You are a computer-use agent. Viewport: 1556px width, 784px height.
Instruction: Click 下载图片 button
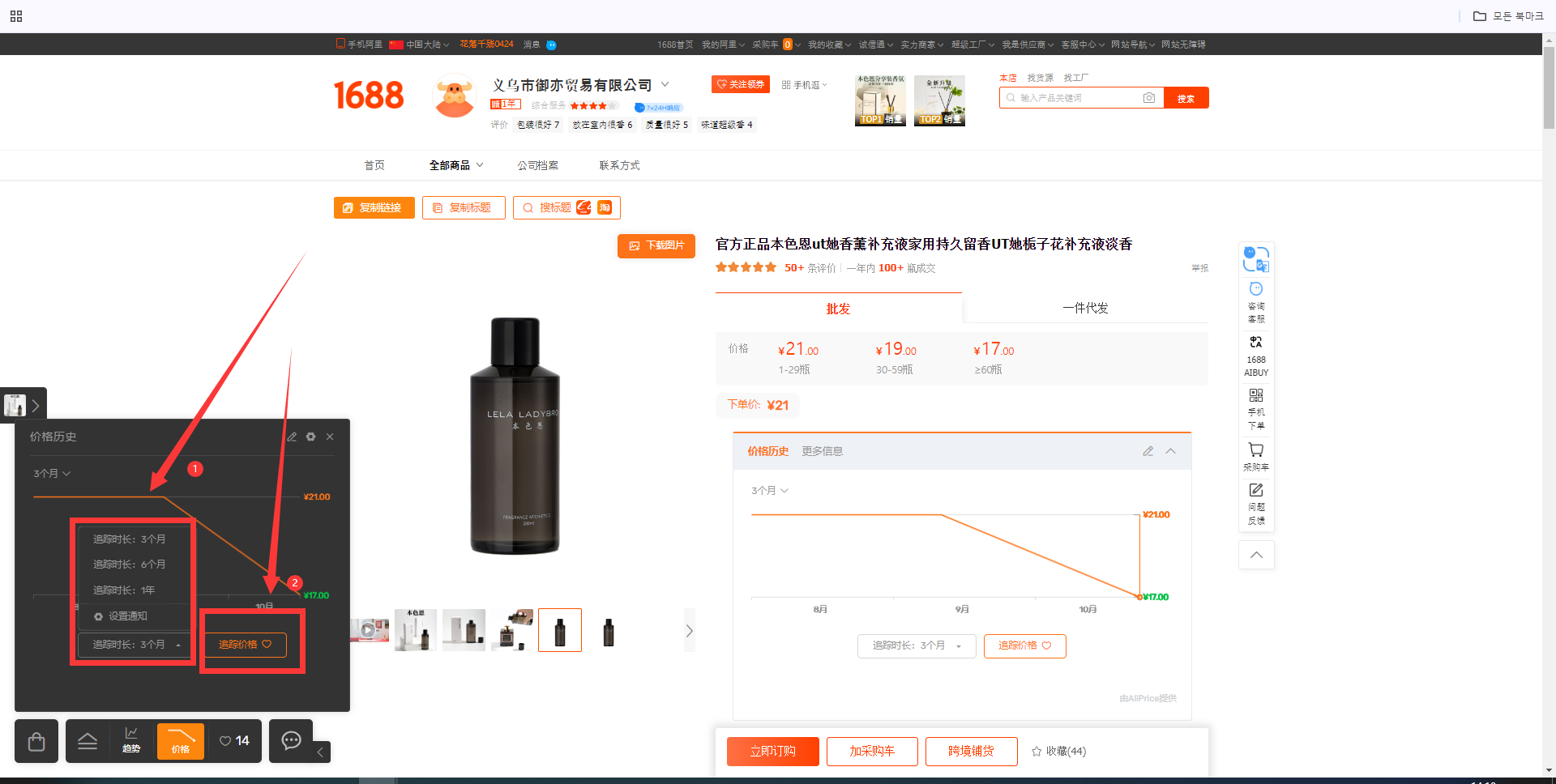656,245
